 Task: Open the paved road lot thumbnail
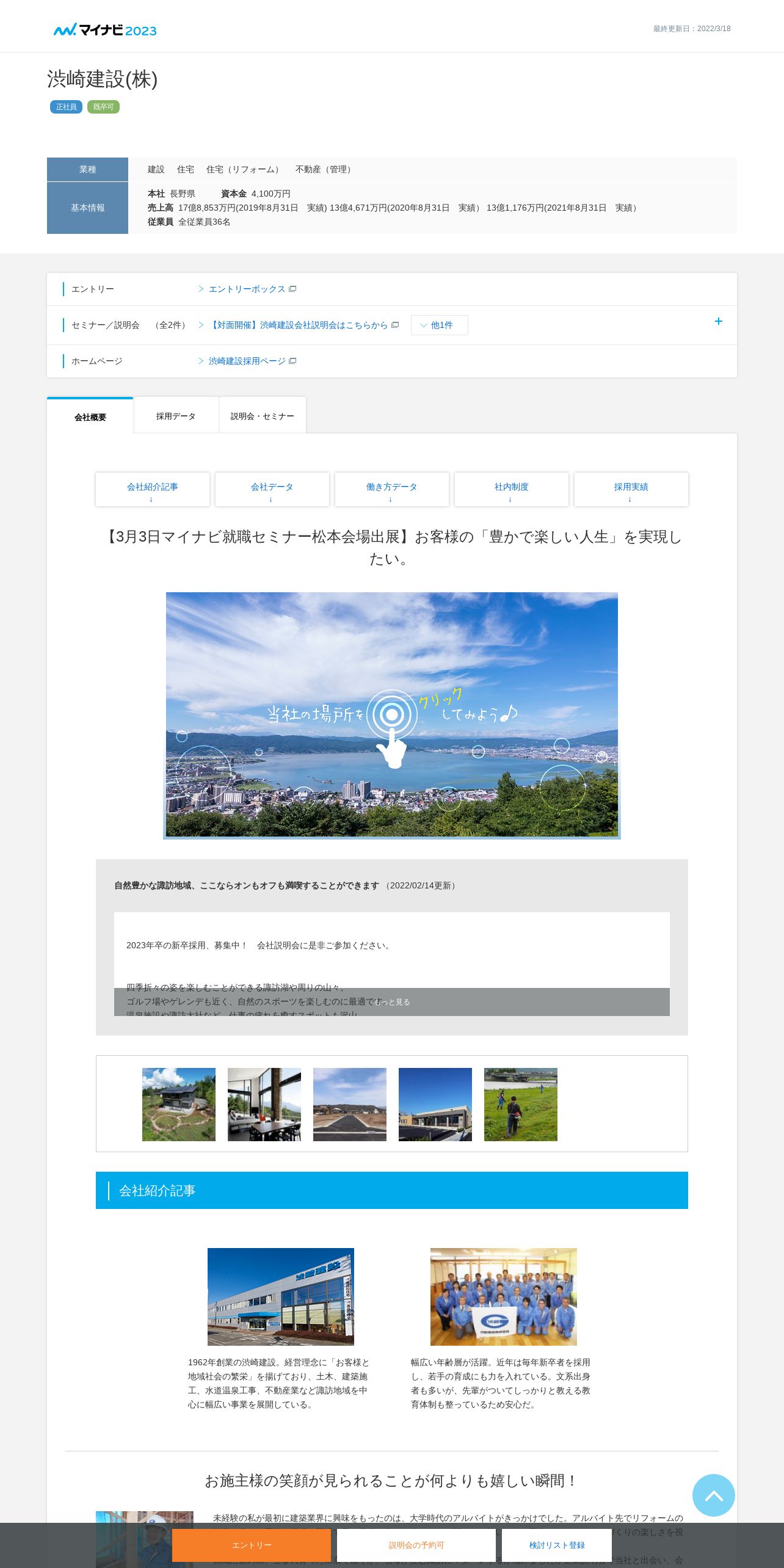click(x=350, y=1104)
